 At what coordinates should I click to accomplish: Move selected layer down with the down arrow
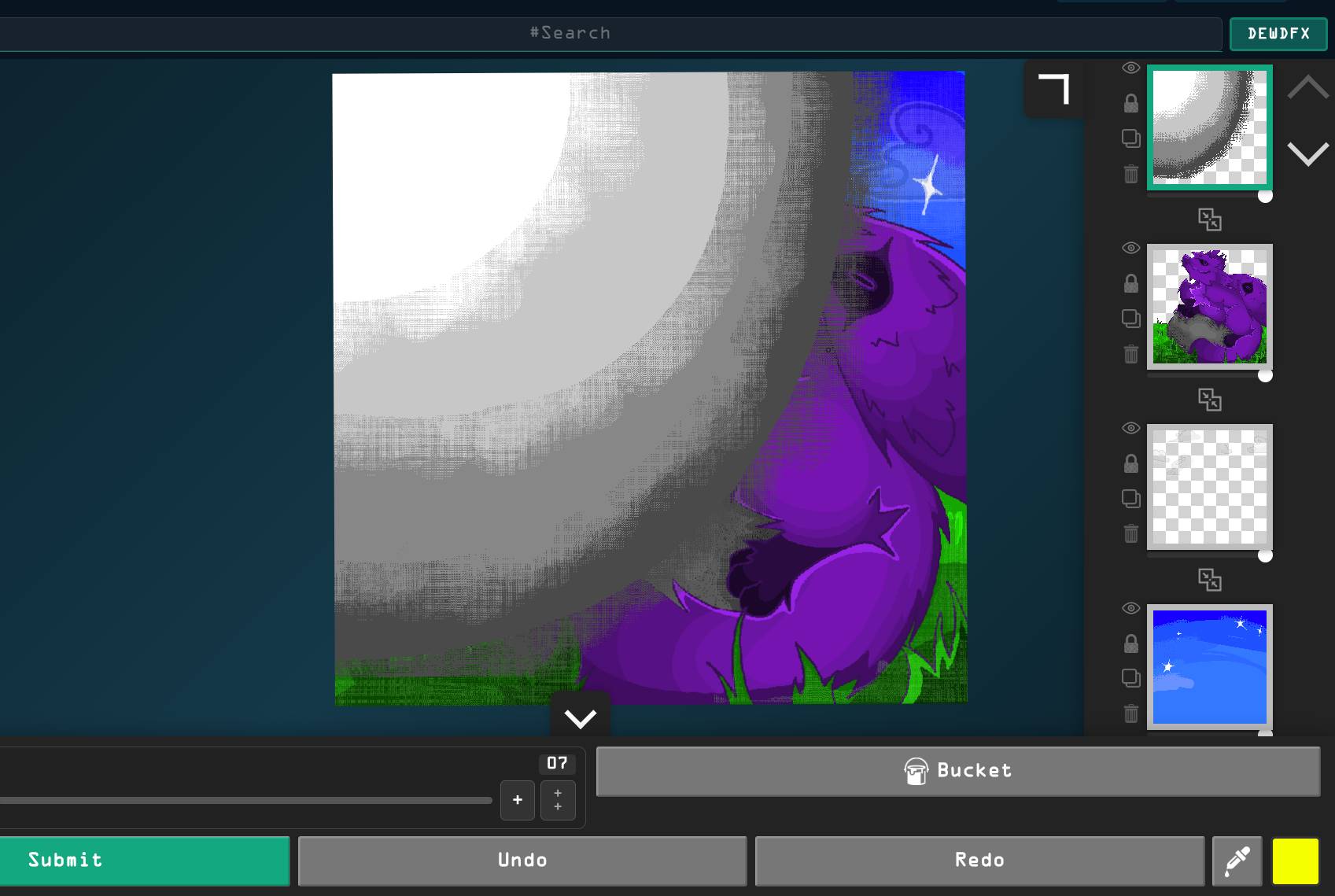[1307, 153]
